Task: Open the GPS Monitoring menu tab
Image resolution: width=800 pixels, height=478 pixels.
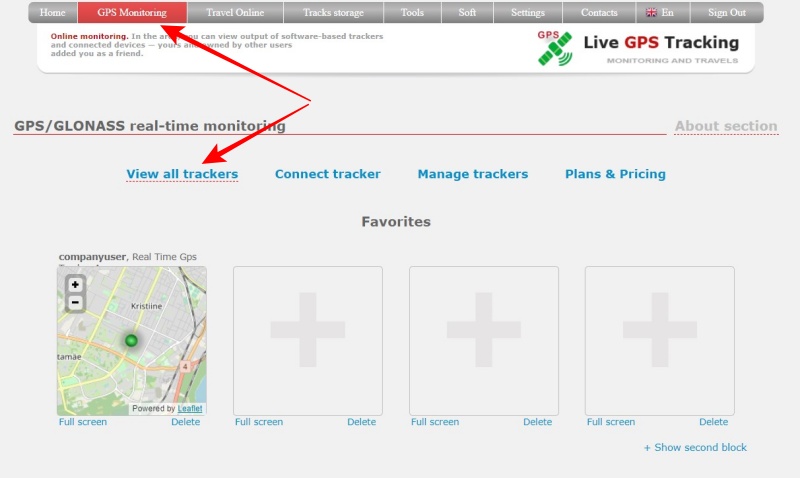Action: pyautogui.click(x=132, y=13)
